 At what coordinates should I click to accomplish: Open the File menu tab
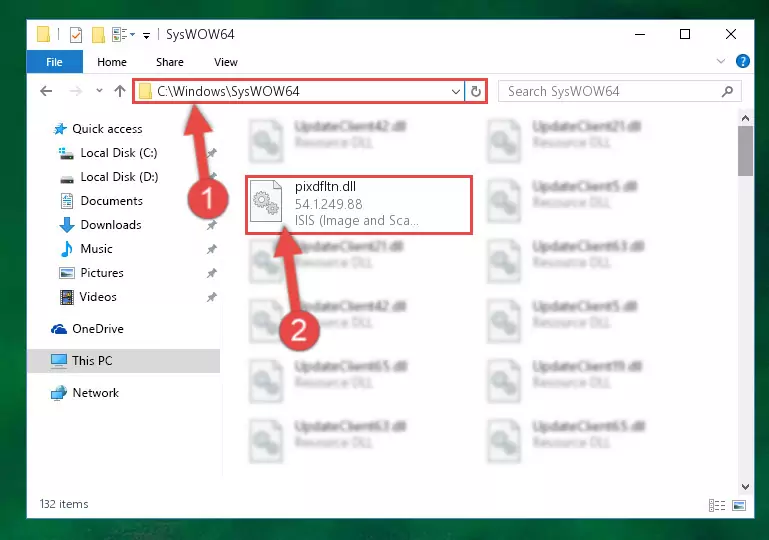(54, 62)
